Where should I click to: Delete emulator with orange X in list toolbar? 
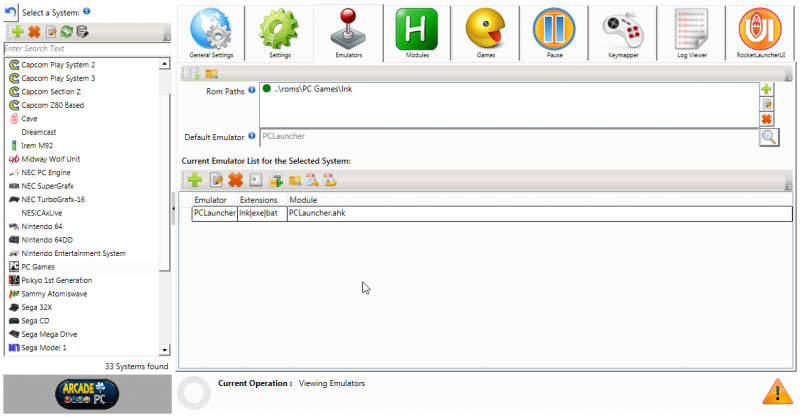(235, 180)
